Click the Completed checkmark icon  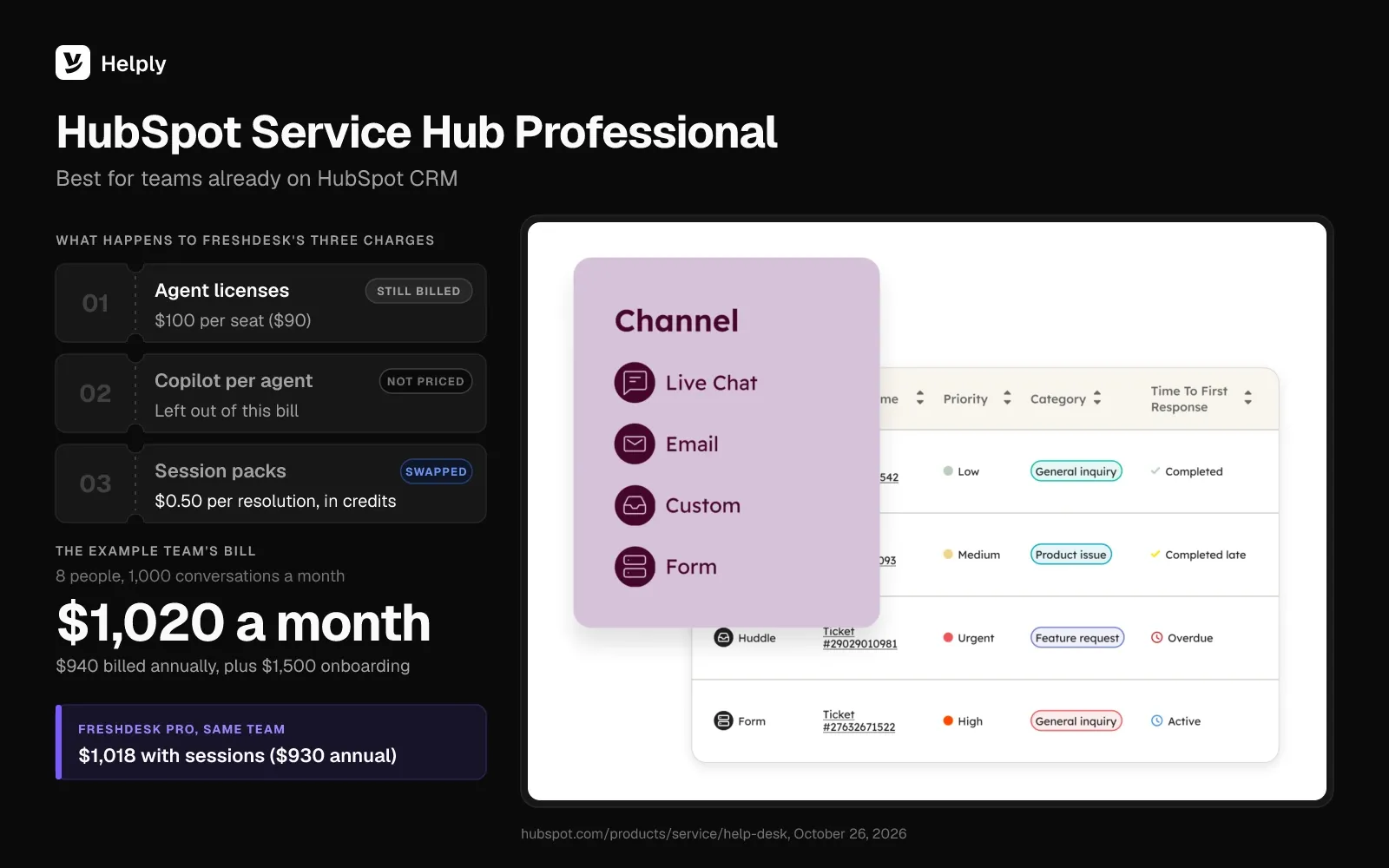point(1155,471)
